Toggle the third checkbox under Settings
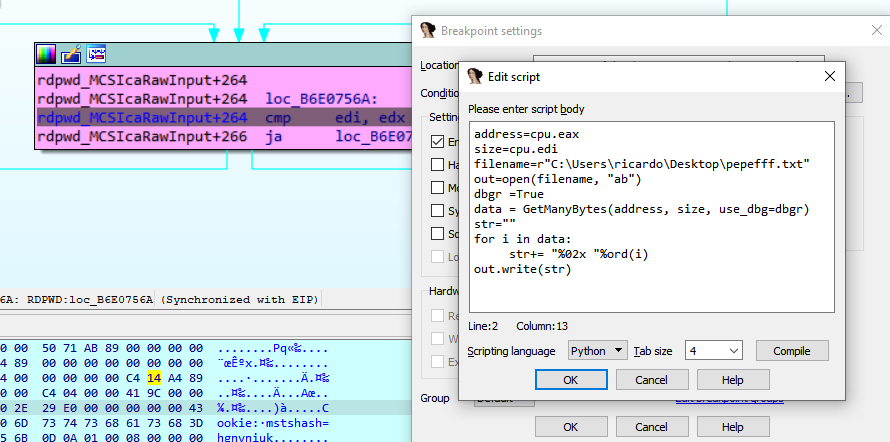The height and width of the screenshot is (442, 890). pos(438,188)
